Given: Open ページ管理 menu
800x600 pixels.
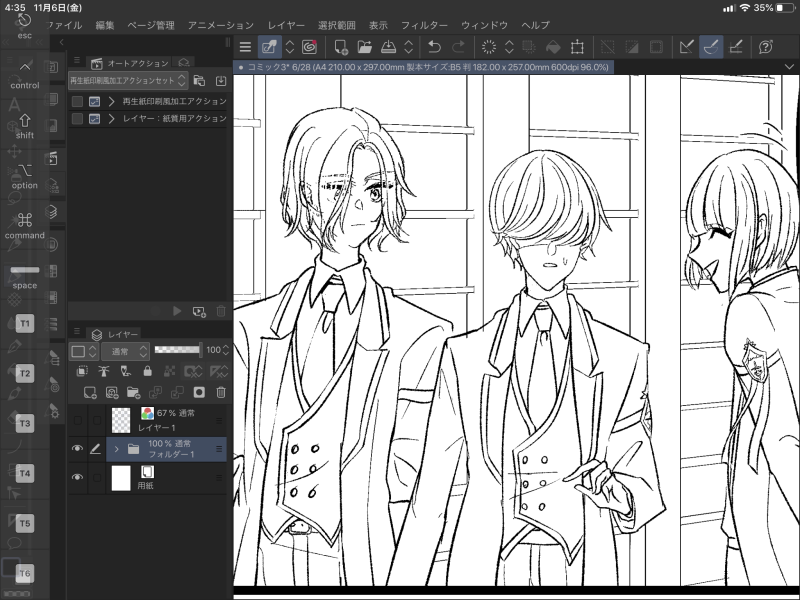Looking at the screenshot, I should (x=151, y=25).
